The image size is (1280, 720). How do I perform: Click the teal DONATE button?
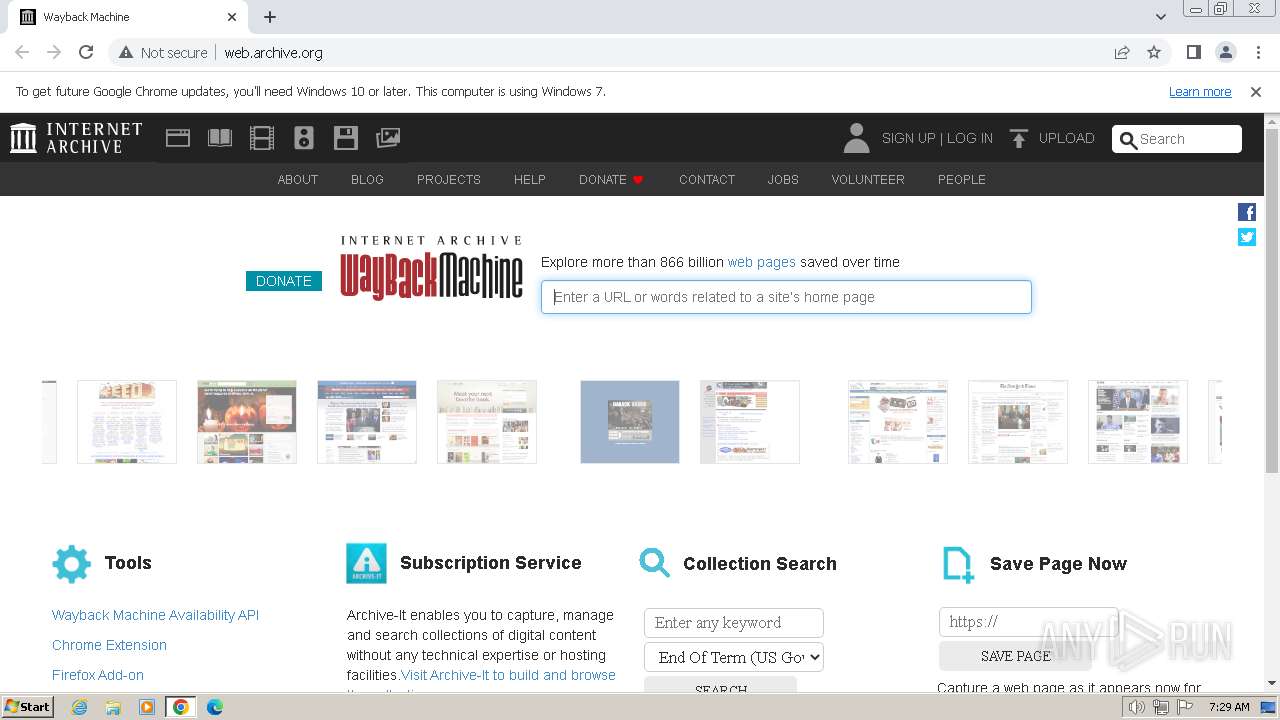[284, 281]
